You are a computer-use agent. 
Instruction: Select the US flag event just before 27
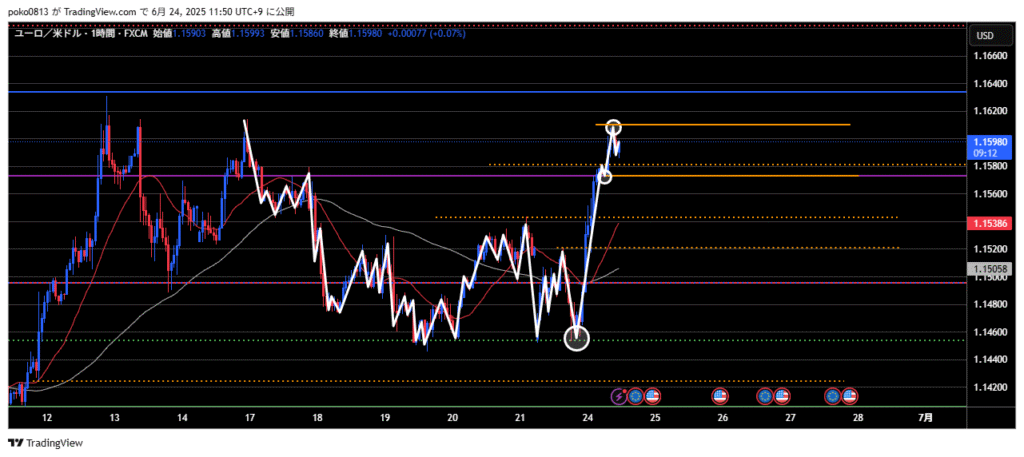tap(781, 396)
